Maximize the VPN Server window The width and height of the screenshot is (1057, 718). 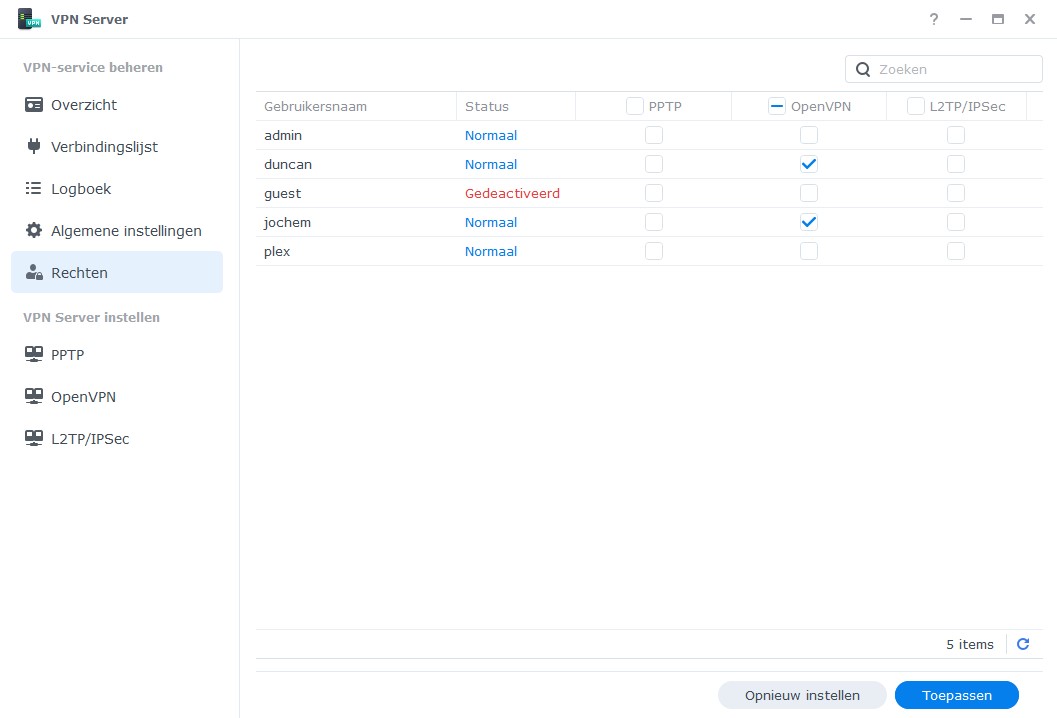[998, 19]
